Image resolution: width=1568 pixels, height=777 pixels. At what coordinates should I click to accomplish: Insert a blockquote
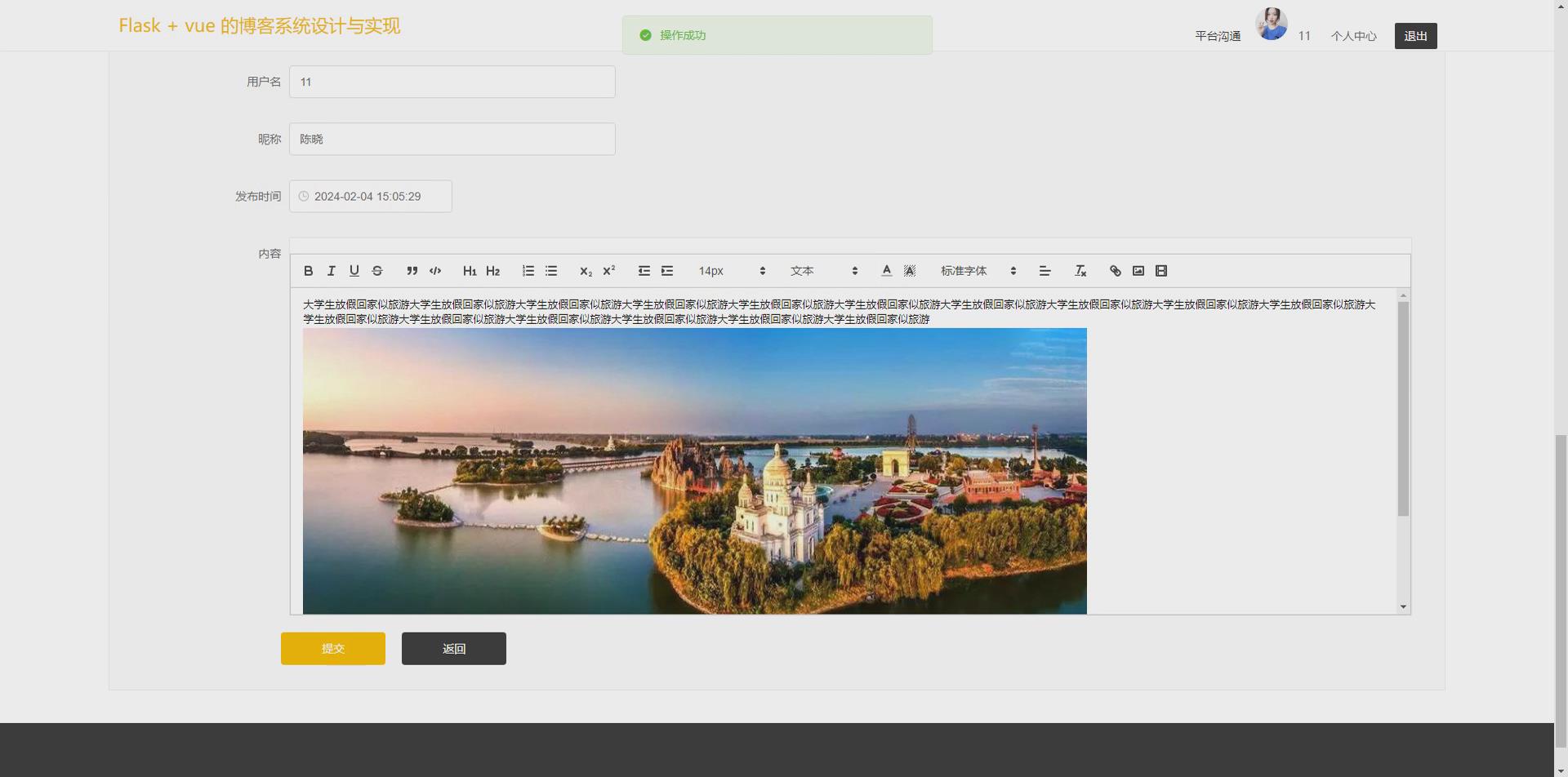click(x=412, y=271)
